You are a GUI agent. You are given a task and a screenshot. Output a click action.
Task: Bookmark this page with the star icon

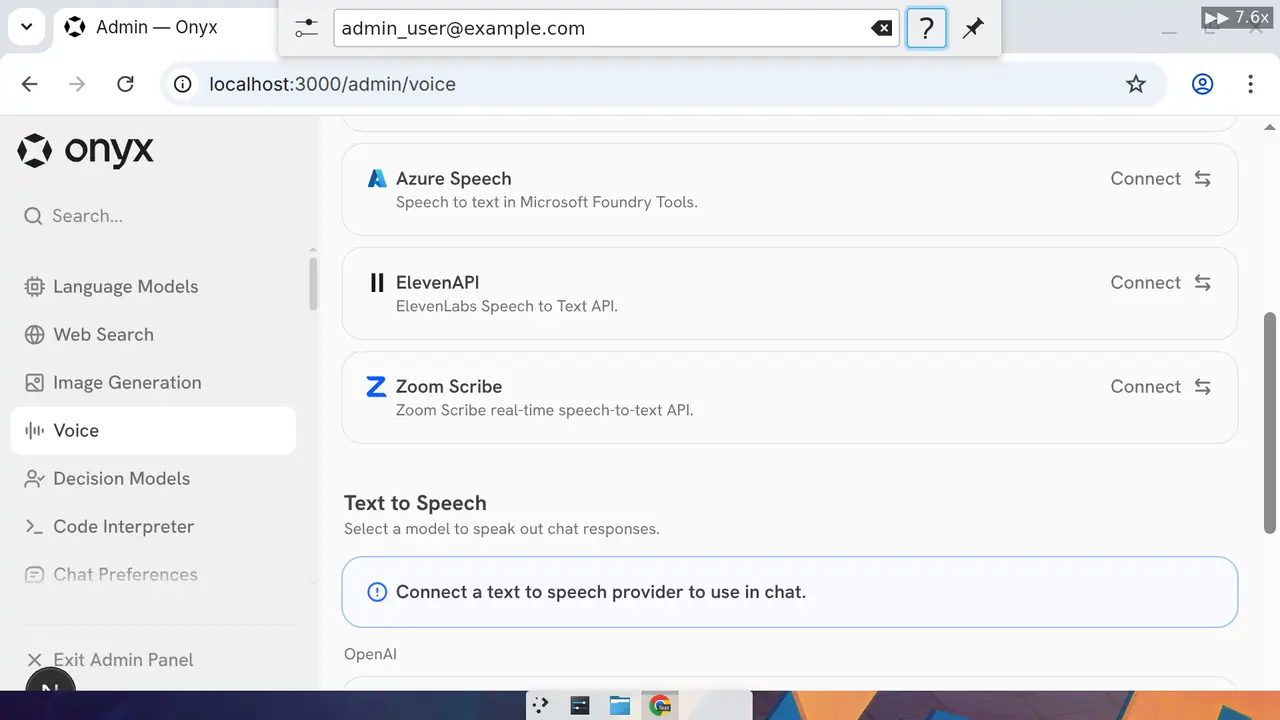point(1136,84)
